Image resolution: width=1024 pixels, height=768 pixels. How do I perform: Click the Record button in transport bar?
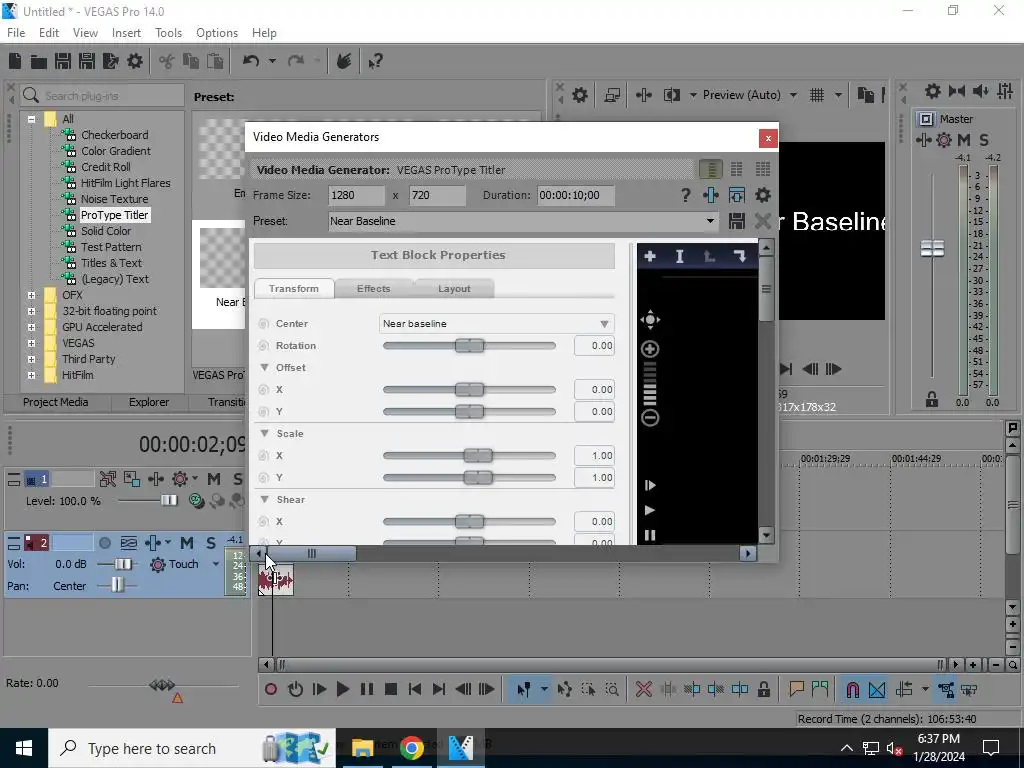pyautogui.click(x=270, y=689)
